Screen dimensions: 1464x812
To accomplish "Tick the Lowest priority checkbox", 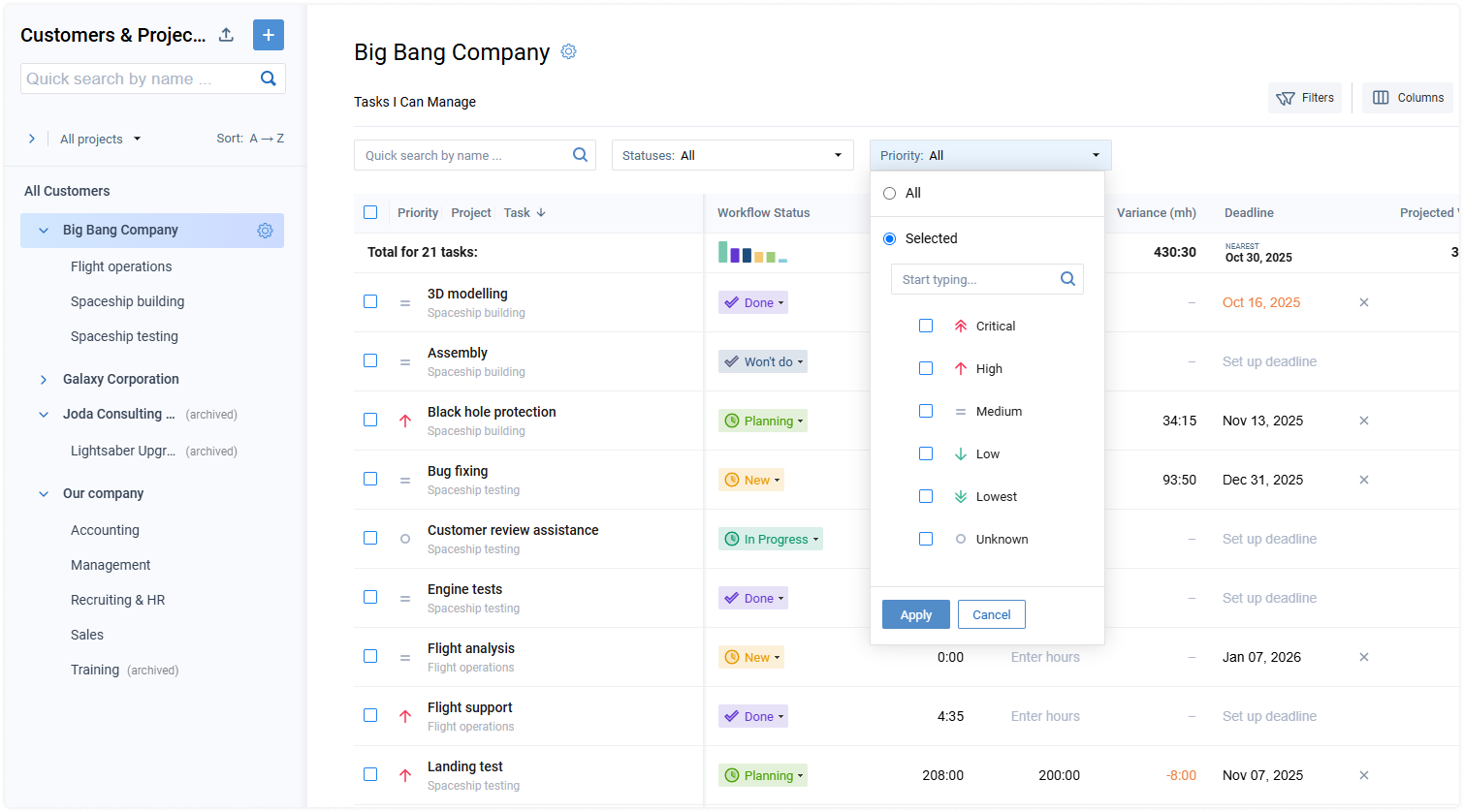I will 926,496.
